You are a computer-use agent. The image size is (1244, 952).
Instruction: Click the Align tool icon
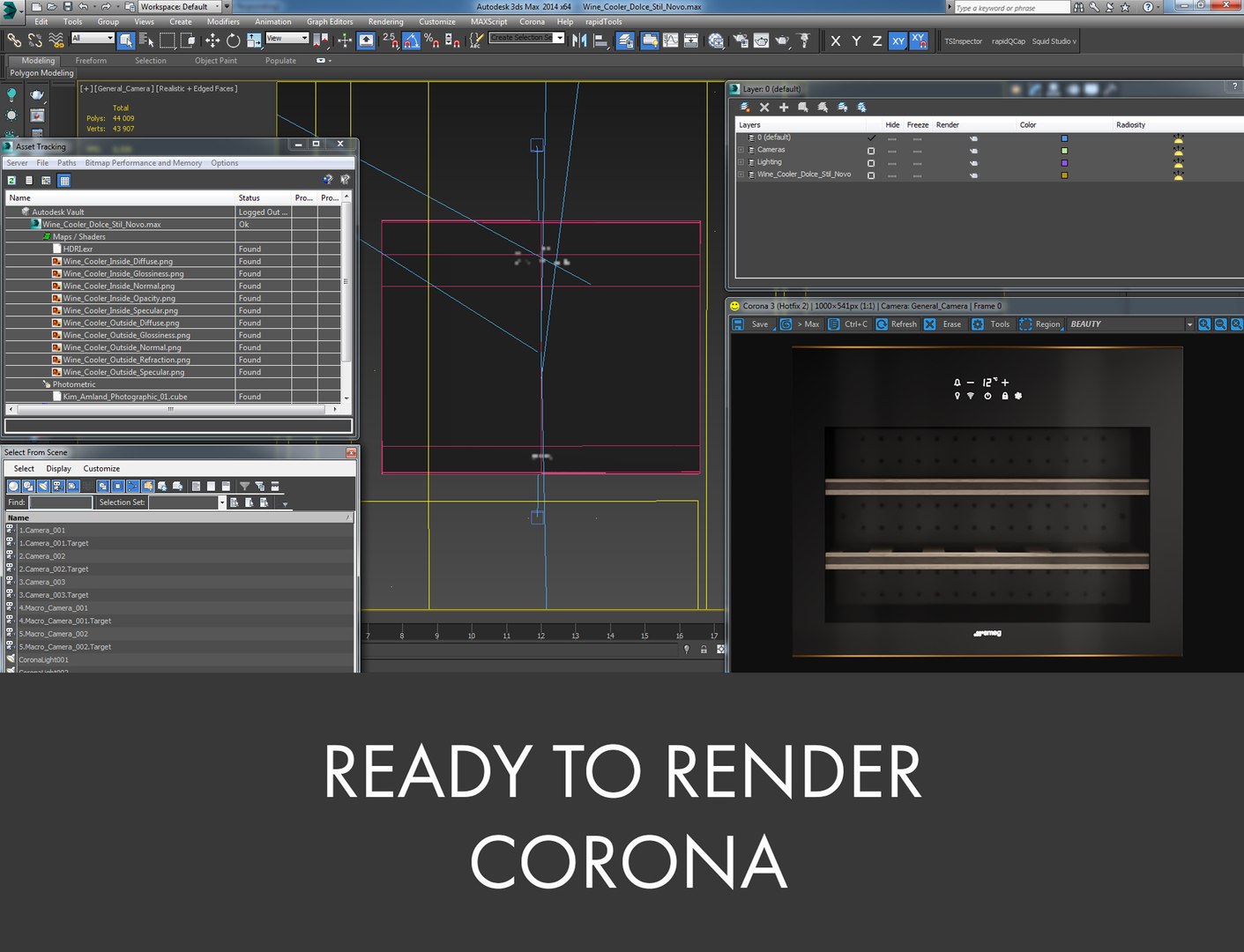click(x=601, y=41)
